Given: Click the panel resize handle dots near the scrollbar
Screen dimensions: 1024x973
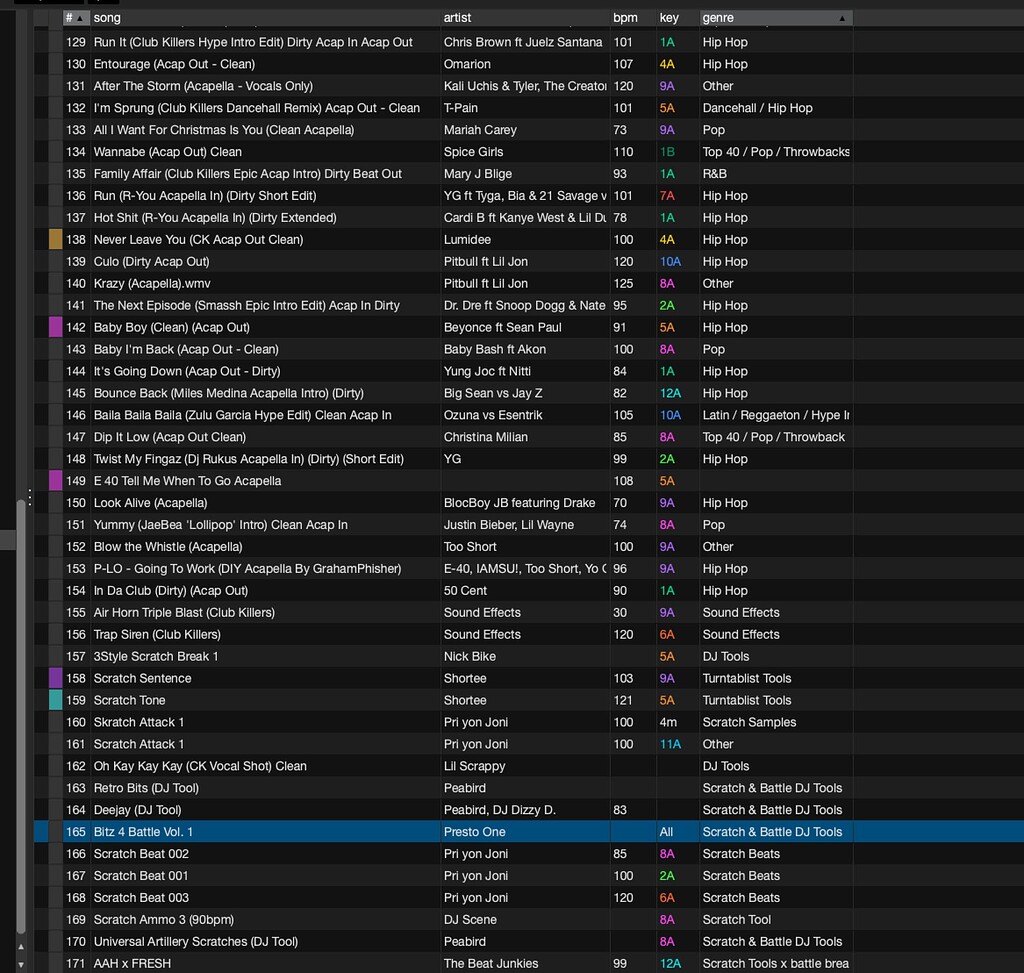Looking at the screenshot, I should pyautogui.click(x=28, y=497).
